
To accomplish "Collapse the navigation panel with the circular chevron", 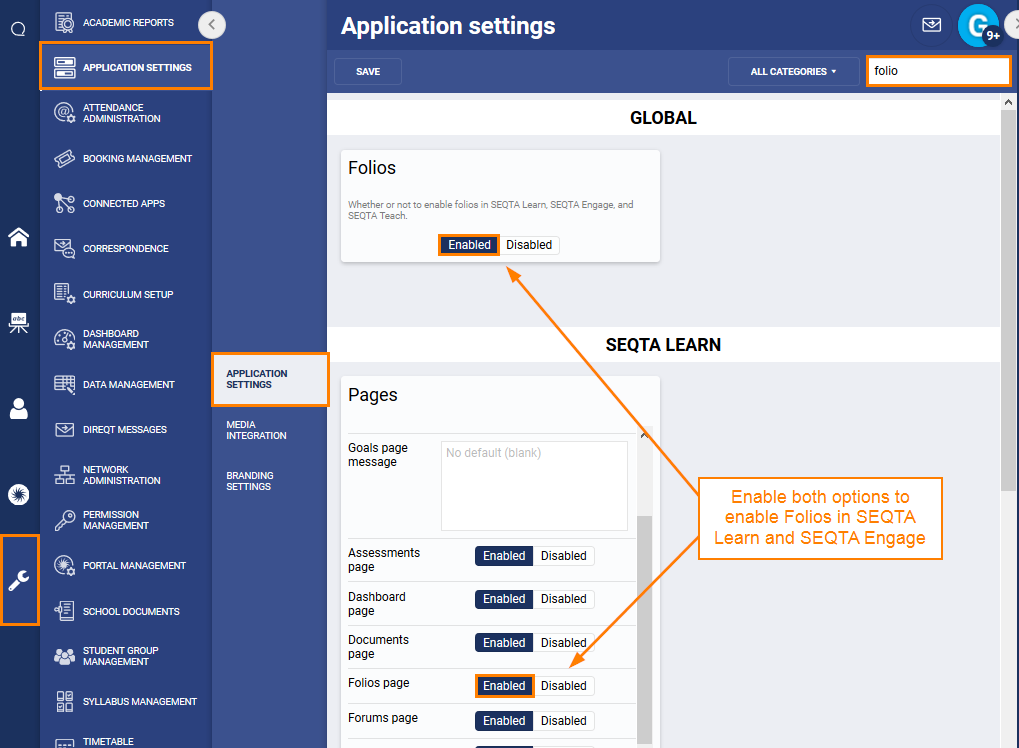I will 211,24.
